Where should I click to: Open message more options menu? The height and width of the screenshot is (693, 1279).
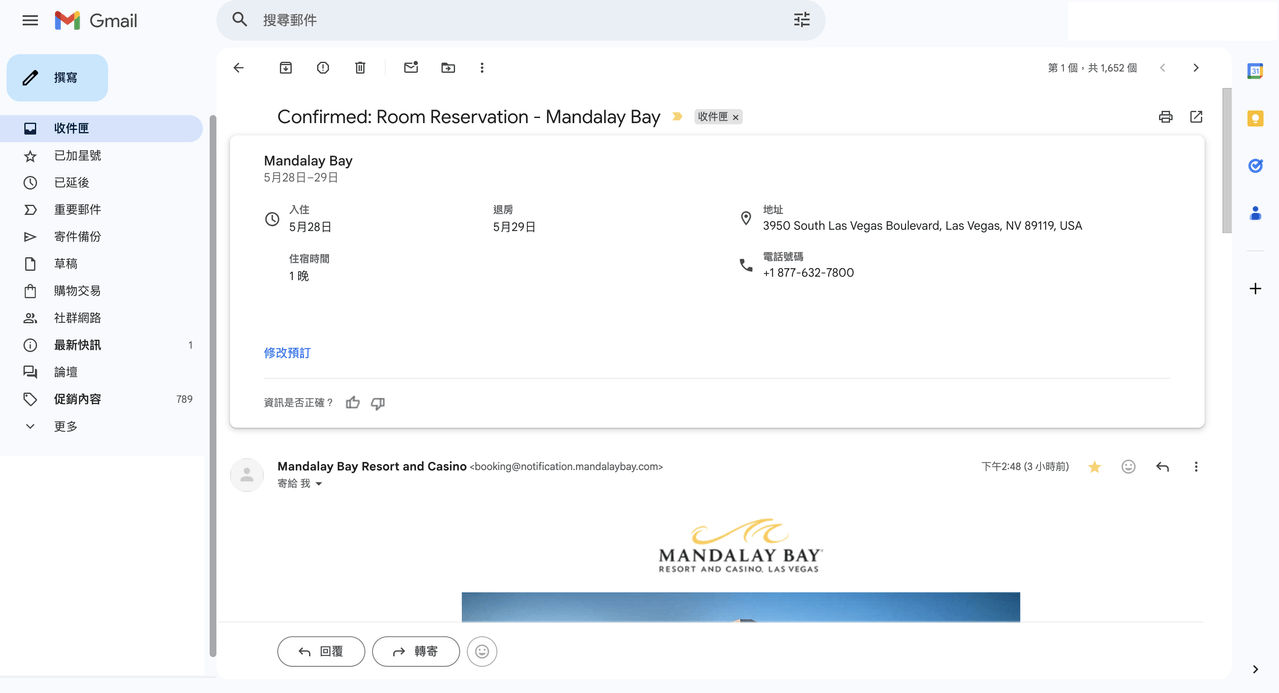1196,467
